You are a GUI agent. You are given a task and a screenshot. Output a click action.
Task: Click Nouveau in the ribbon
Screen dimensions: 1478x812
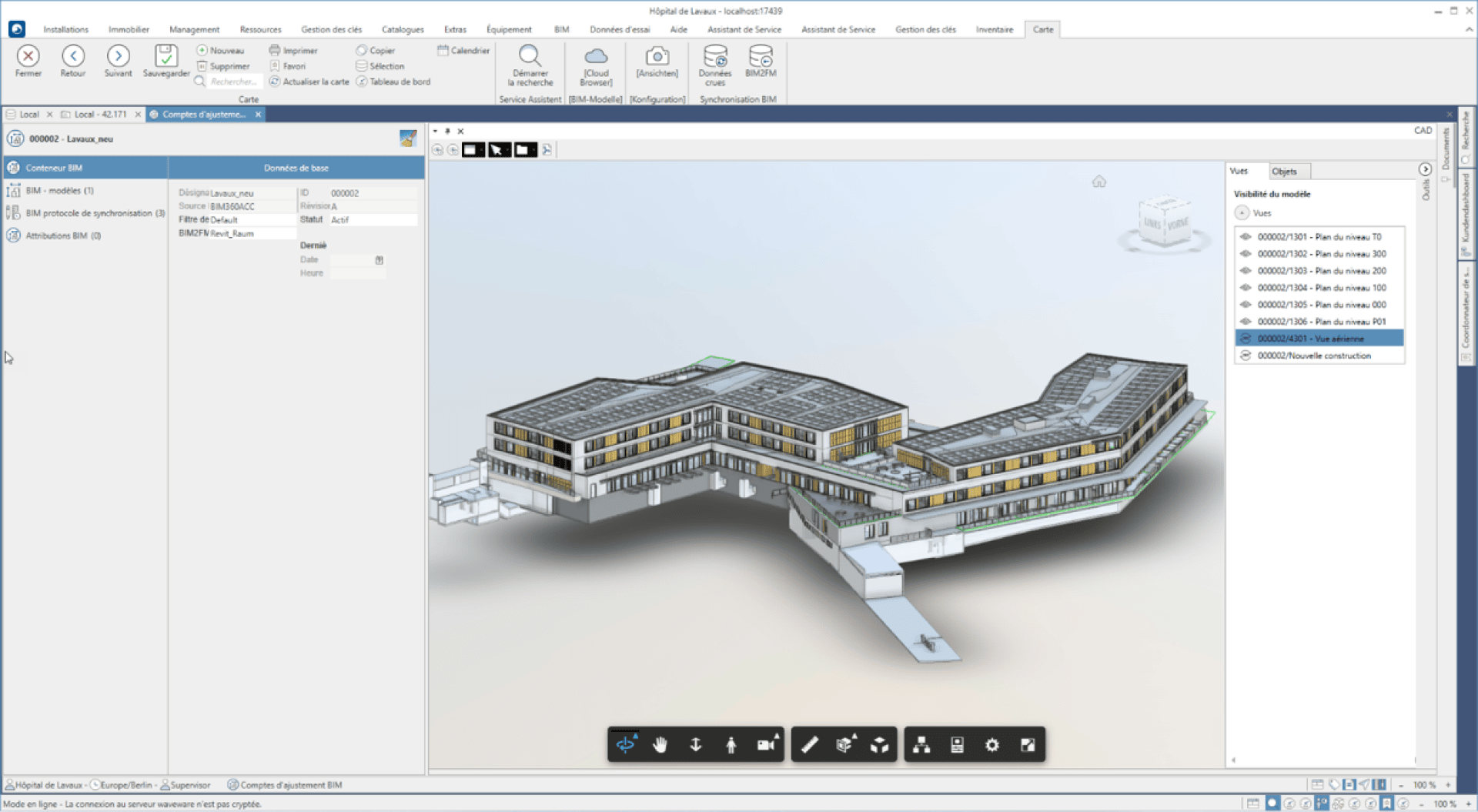(220, 50)
